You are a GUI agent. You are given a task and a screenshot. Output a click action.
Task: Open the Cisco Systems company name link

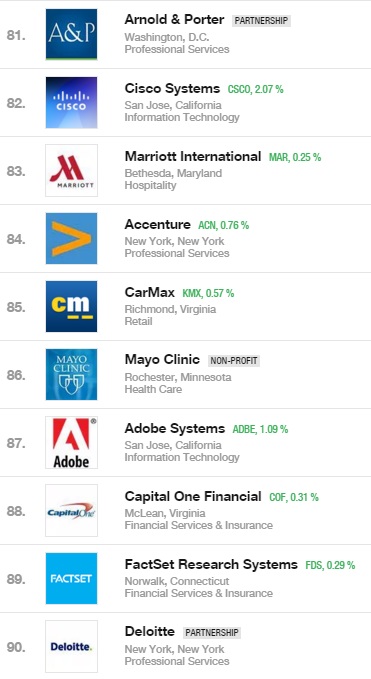(172, 88)
